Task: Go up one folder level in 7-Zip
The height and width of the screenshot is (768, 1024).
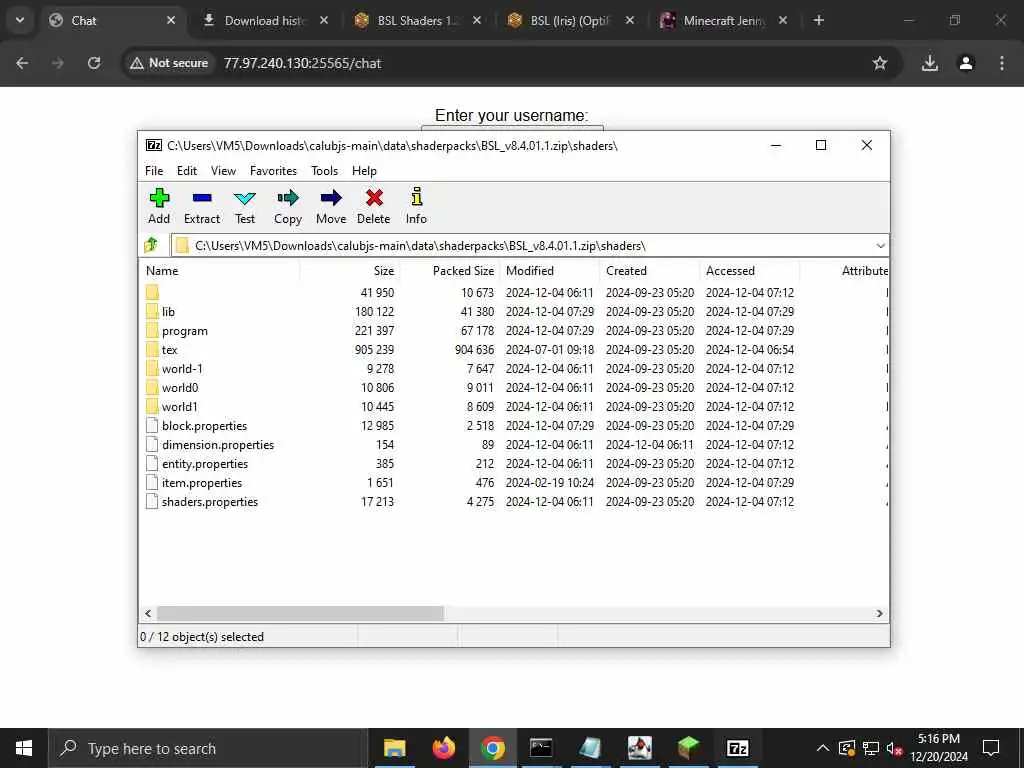Action: click(x=152, y=245)
